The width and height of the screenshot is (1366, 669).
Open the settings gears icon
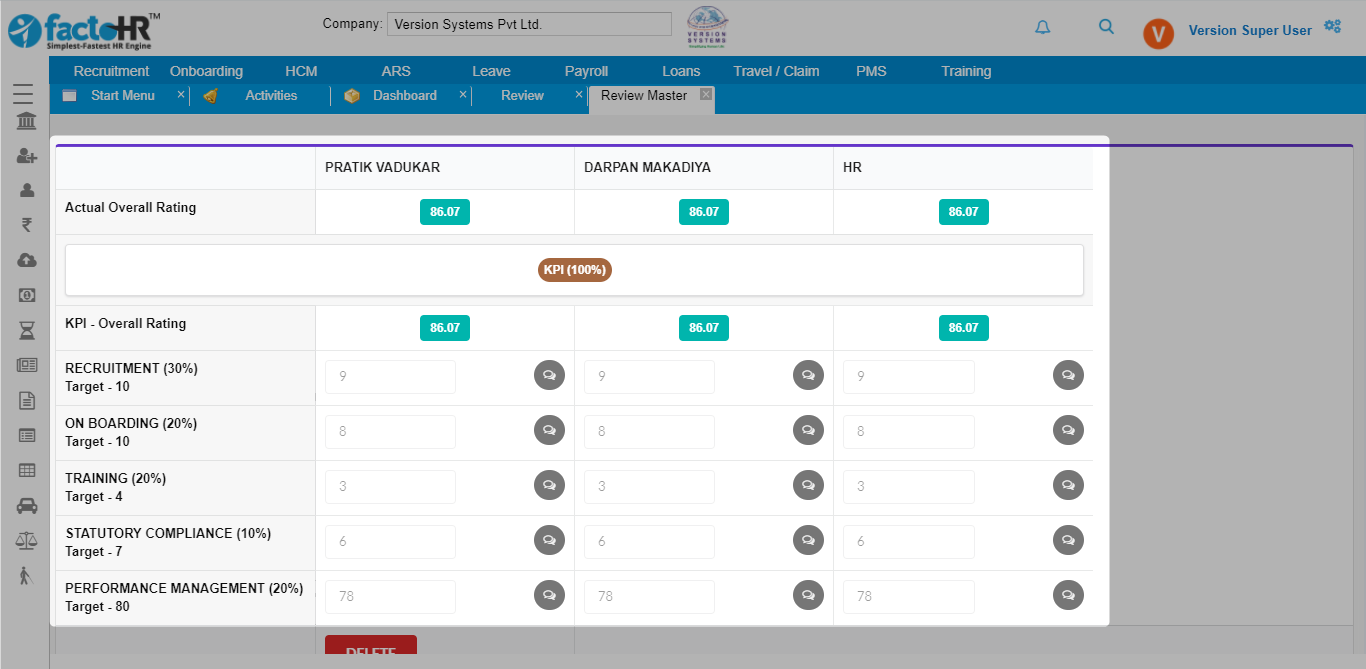pyautogui.click(x=1332, y=26)
